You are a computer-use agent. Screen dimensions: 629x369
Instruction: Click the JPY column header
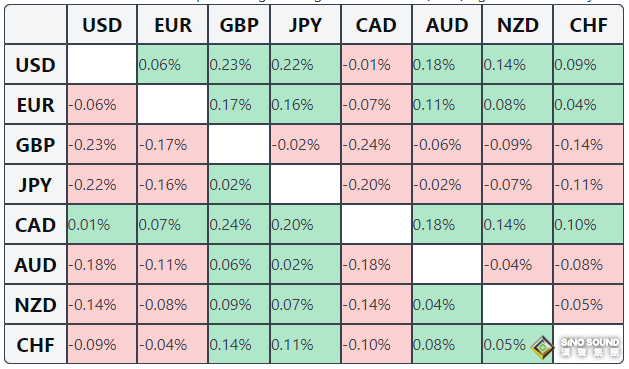click(305, 24)
